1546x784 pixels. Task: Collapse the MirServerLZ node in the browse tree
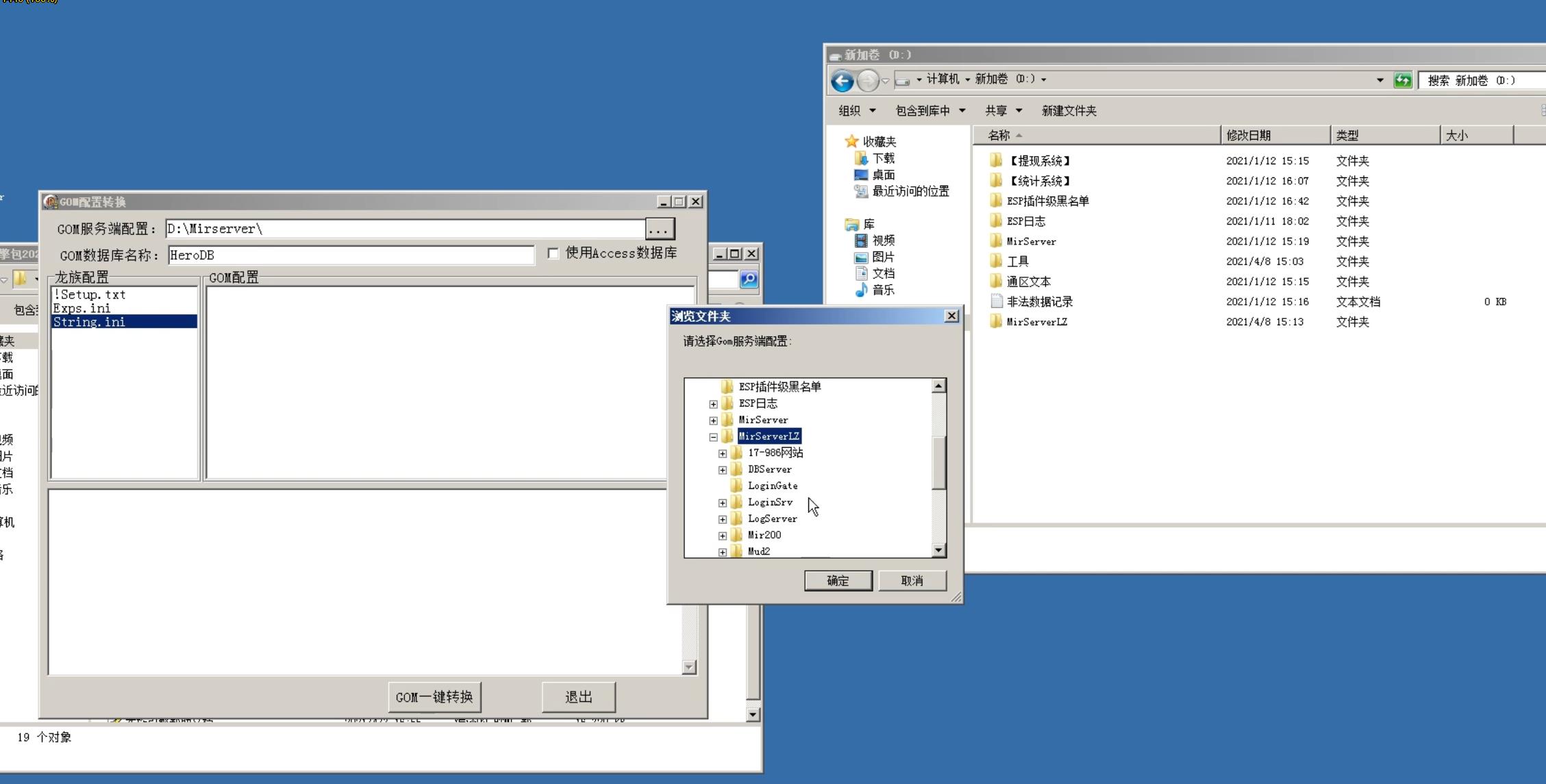pyautogui.click(x=713, y=437)
